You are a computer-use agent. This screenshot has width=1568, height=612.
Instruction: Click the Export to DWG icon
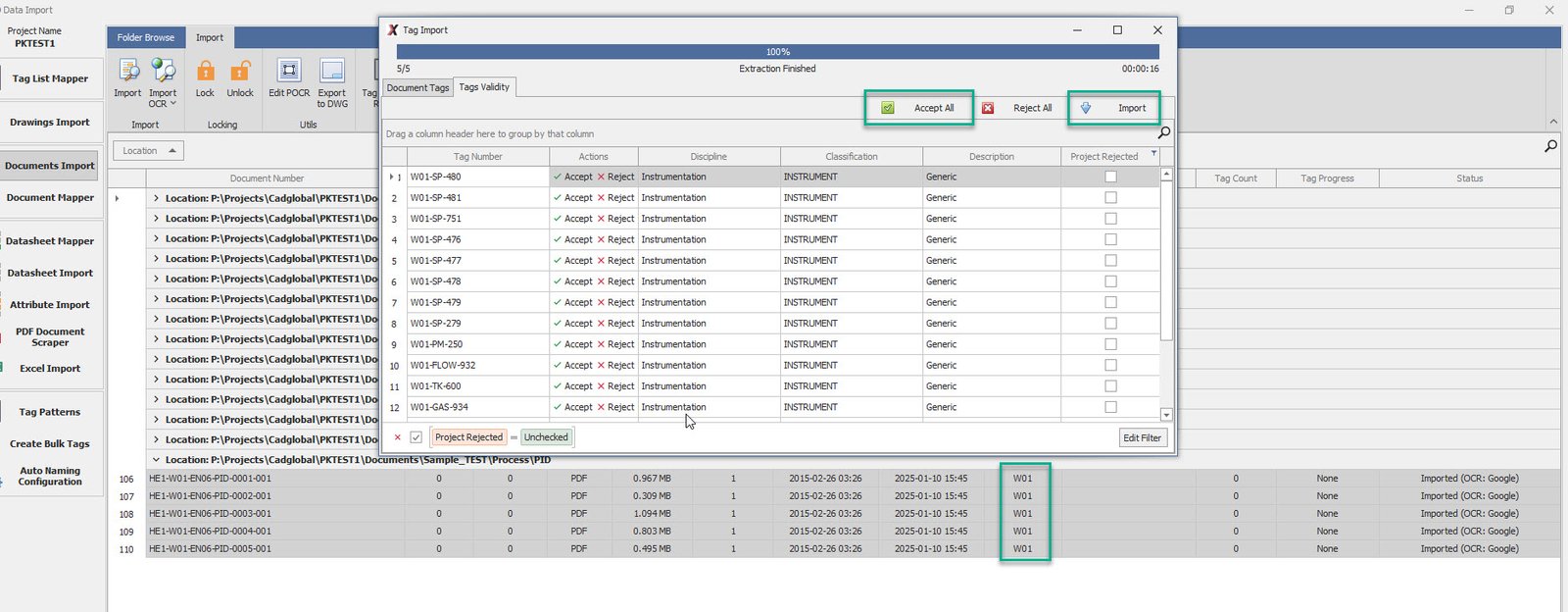332,72
